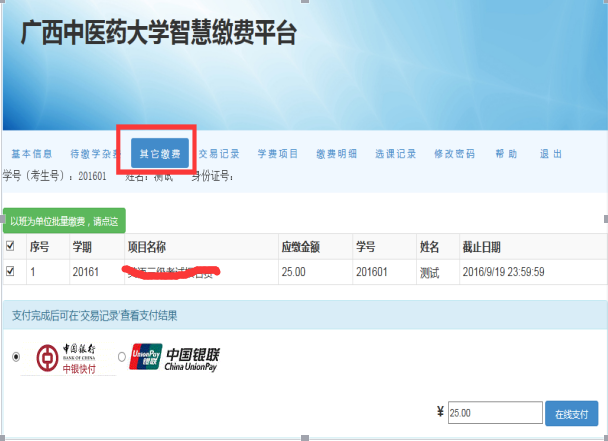This screenshot has width=608, height=441.
Task: Select the UnionPay payment radio button
Action: (122, 357)
